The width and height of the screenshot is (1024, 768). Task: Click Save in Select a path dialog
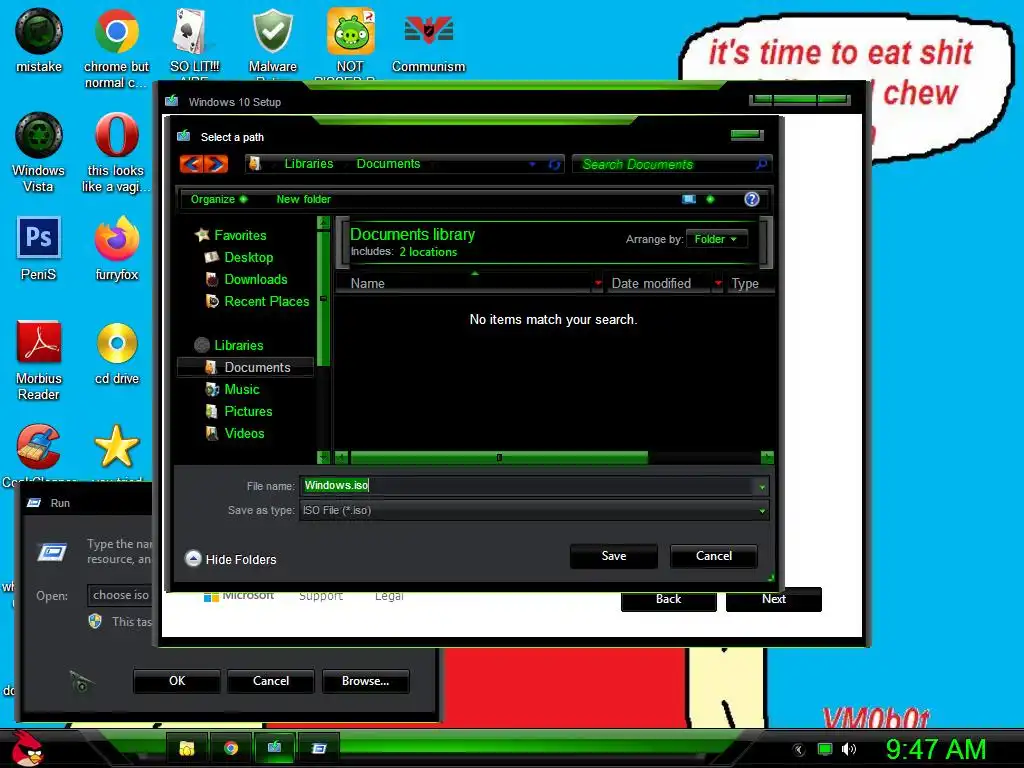click(x=613, y=556)
